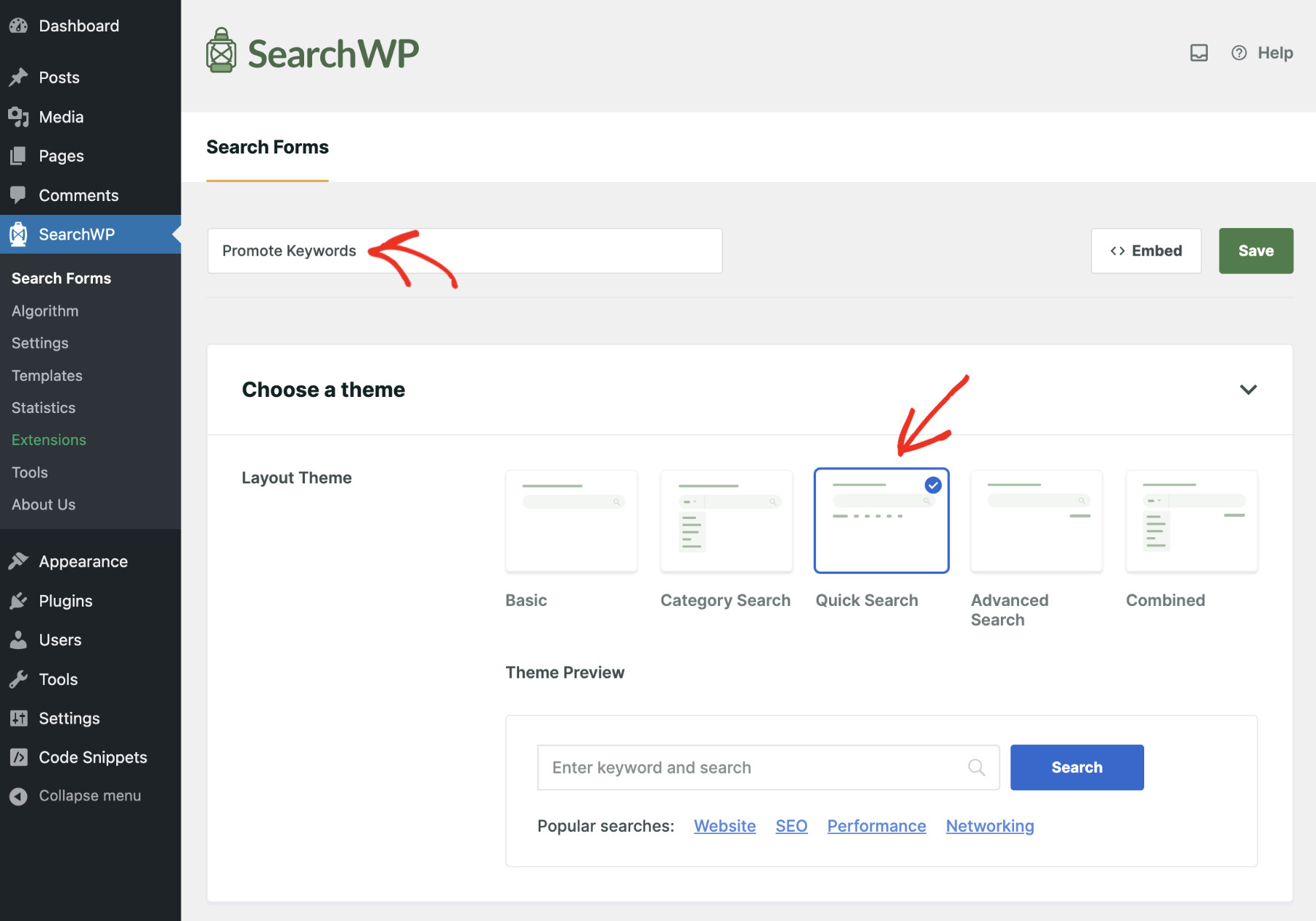
Task: Click the Networking popular search link
Action: [x=990, y=826]
